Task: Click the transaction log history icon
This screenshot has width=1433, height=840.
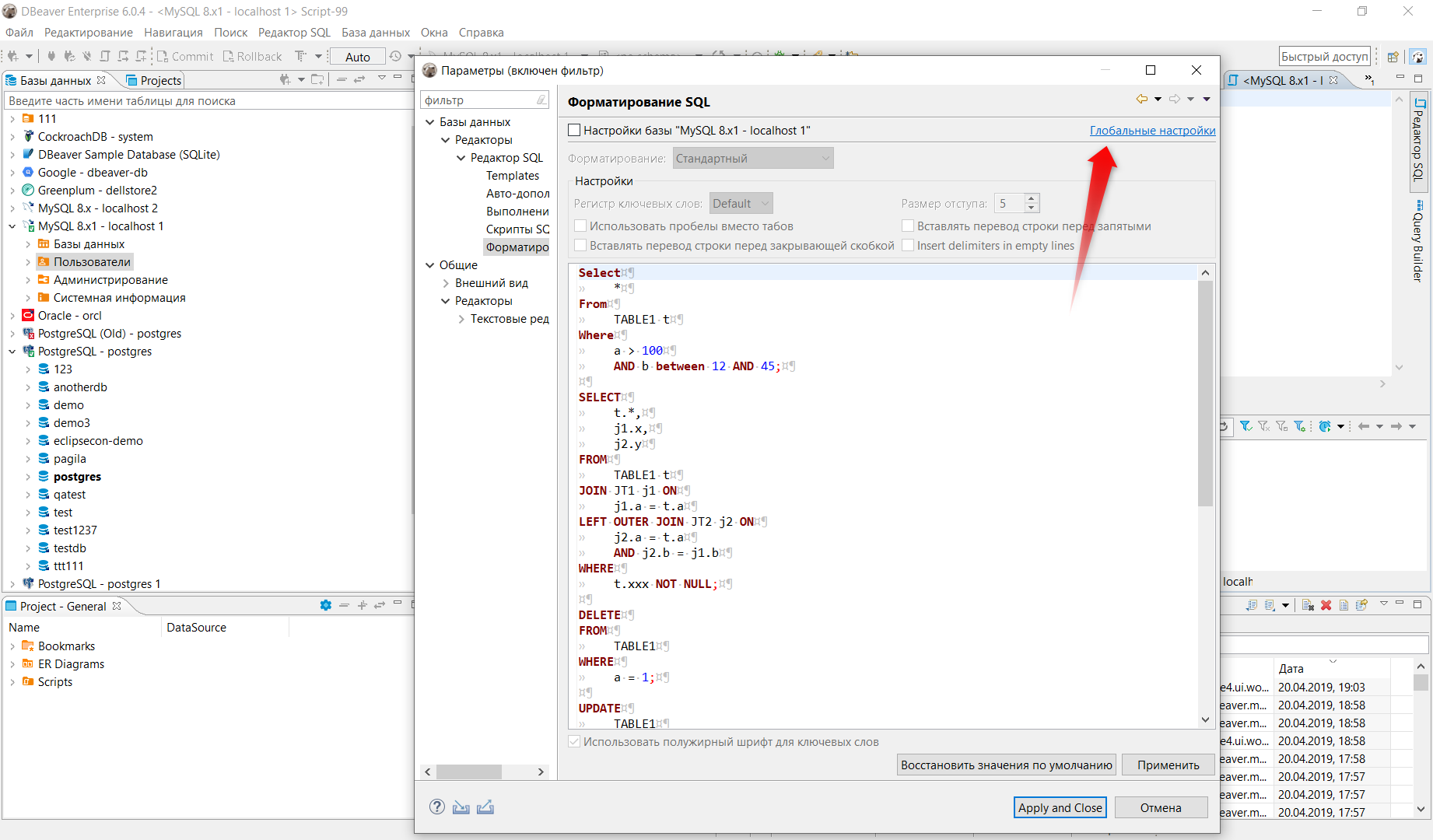Action: tap(396, 56)
